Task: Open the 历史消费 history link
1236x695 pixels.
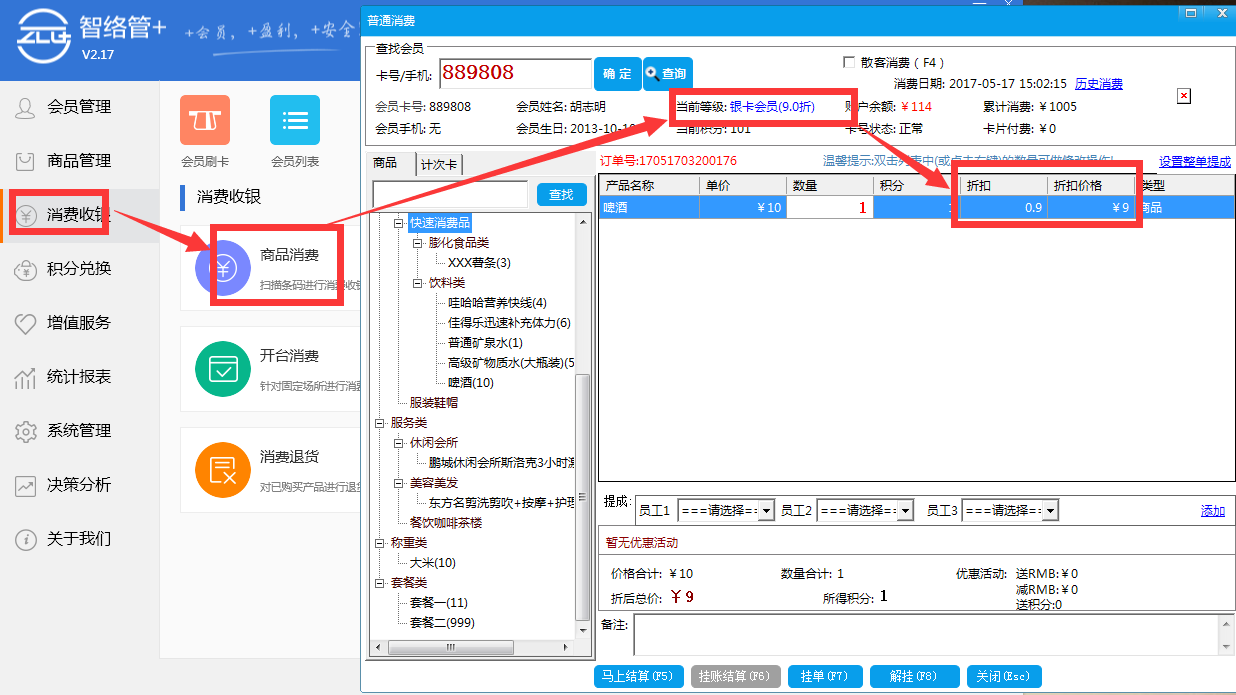Action: click(1098, 83)
